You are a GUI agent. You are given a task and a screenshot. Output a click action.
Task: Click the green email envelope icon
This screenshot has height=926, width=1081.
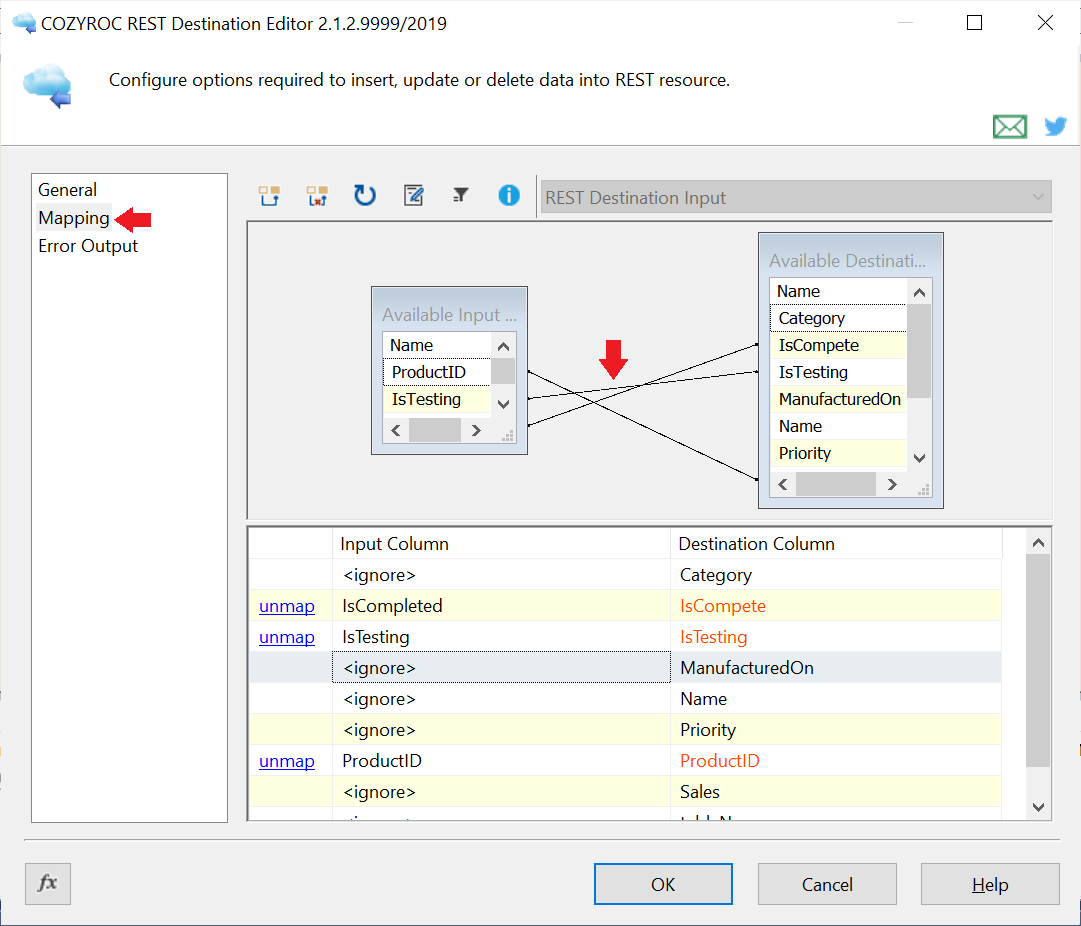pyautogui.click(x=1009, y=126)
